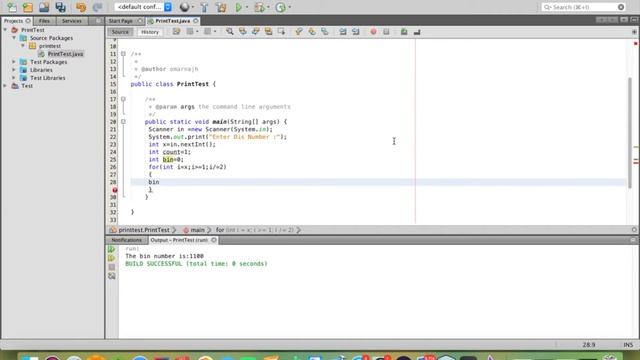Click the globe browser icon

tap(184, 7)
